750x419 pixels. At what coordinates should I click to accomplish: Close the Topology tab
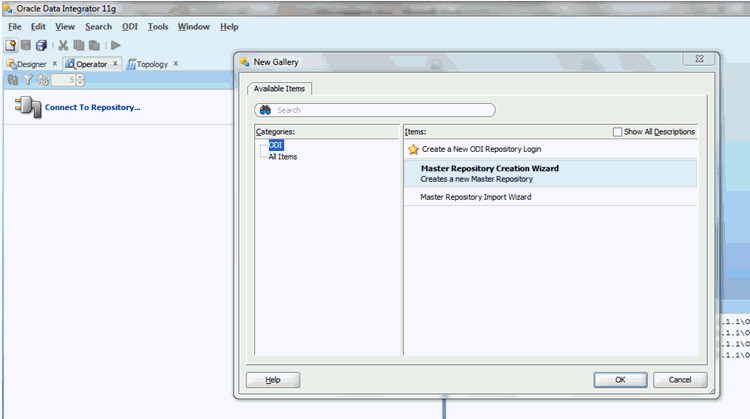(176, 63)
